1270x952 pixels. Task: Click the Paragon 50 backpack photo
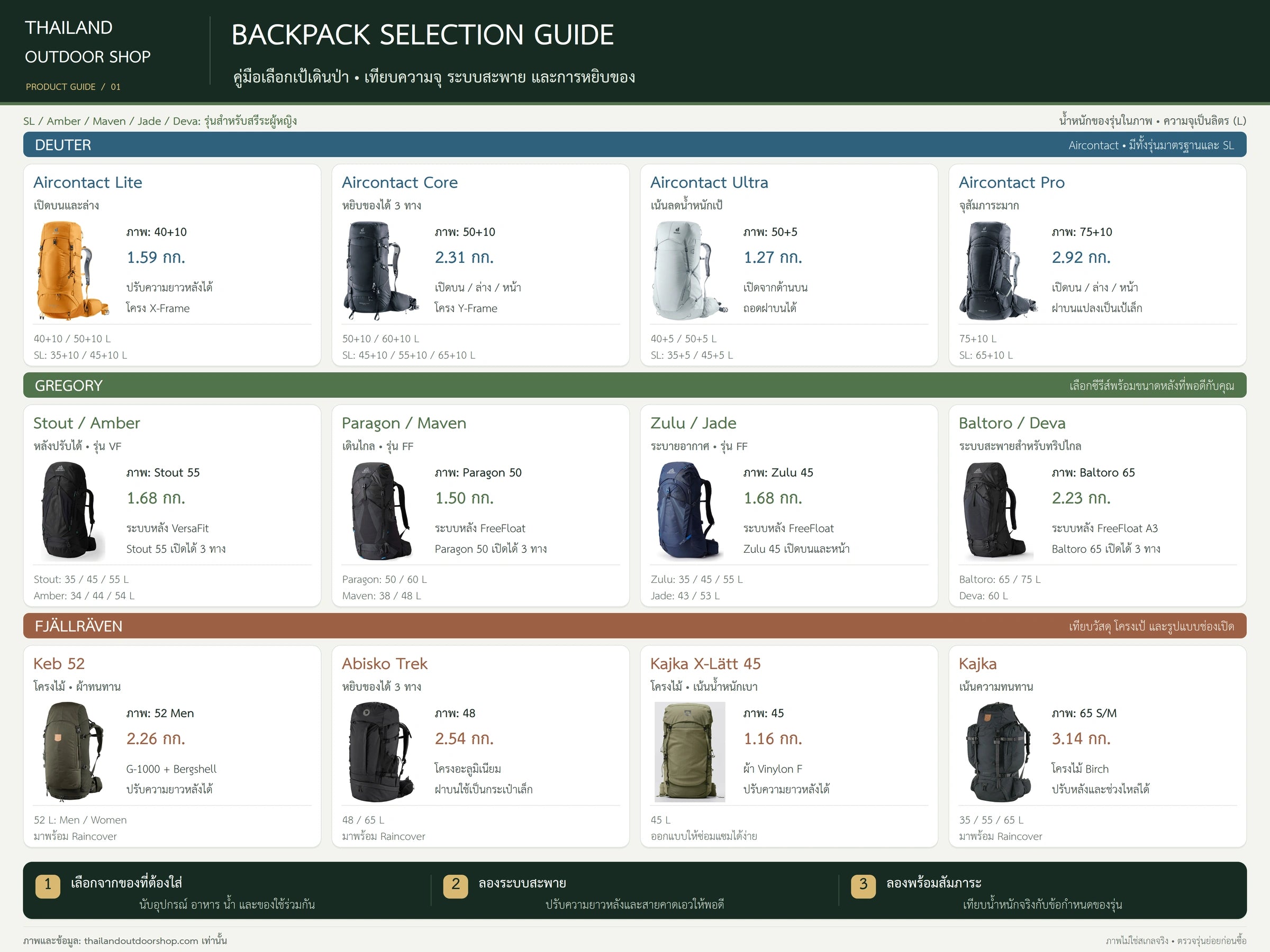coord(380,511)
